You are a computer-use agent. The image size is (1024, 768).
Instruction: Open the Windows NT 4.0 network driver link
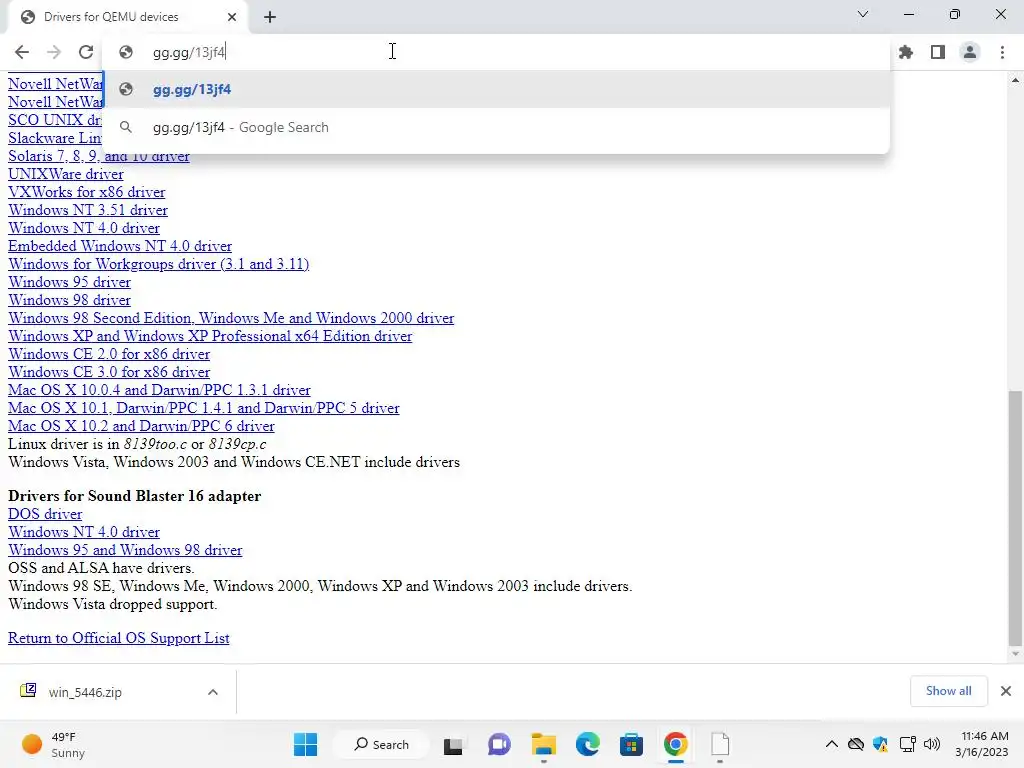[x=84, y=229]
